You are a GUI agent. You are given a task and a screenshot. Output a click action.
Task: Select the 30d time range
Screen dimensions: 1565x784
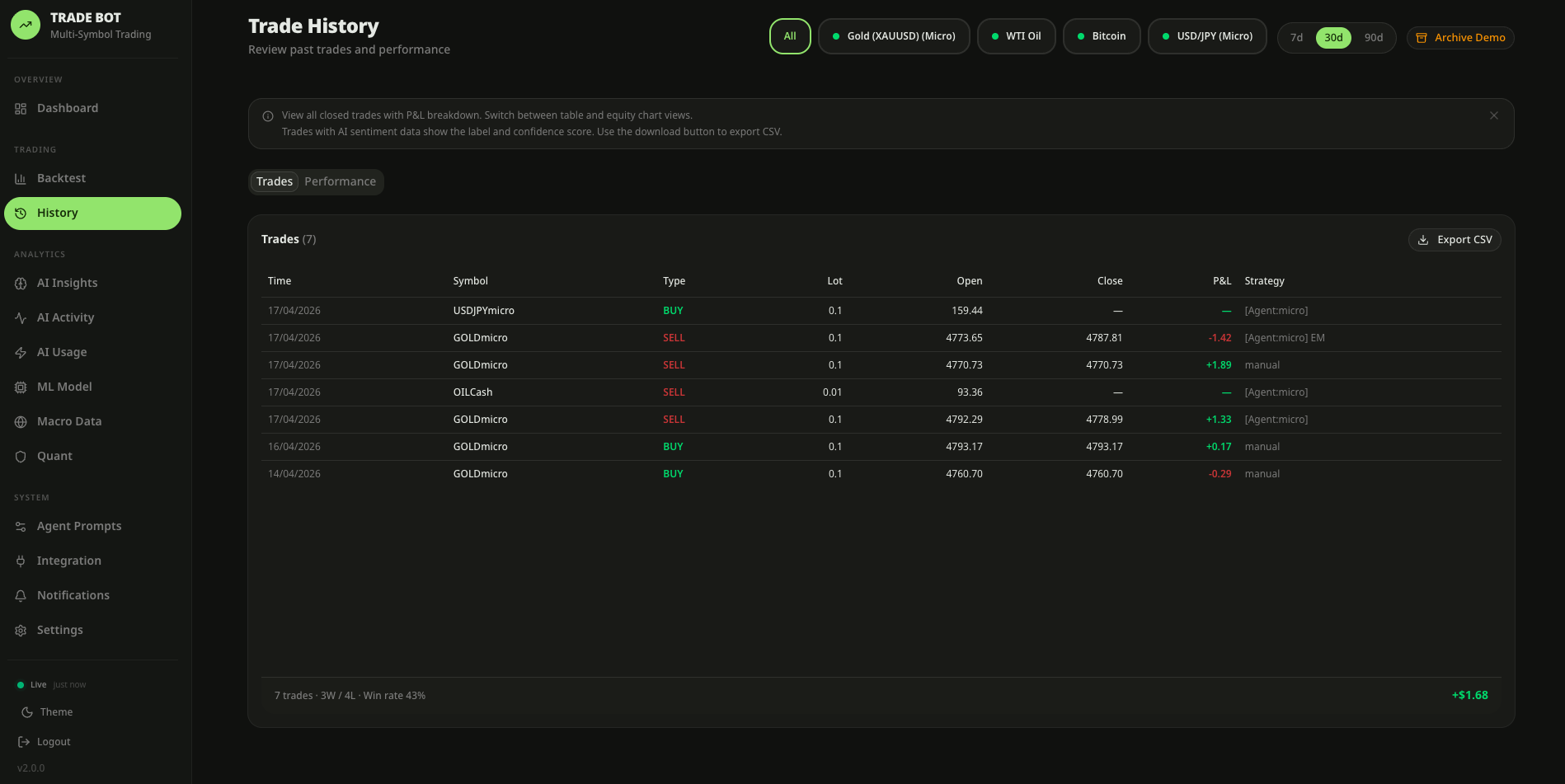pos(1333,38)
